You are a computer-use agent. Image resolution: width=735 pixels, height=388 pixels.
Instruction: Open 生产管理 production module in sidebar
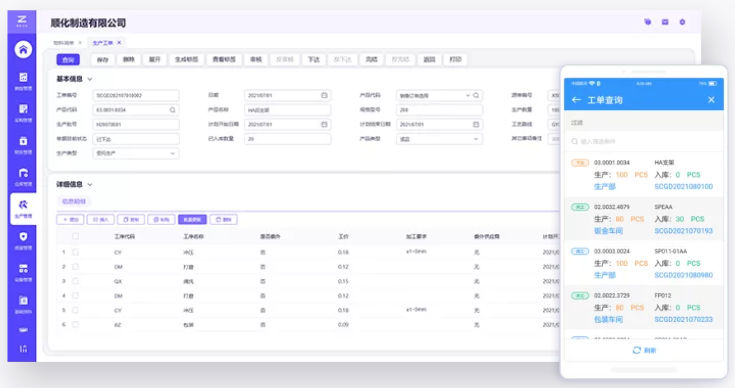(23, 209)
